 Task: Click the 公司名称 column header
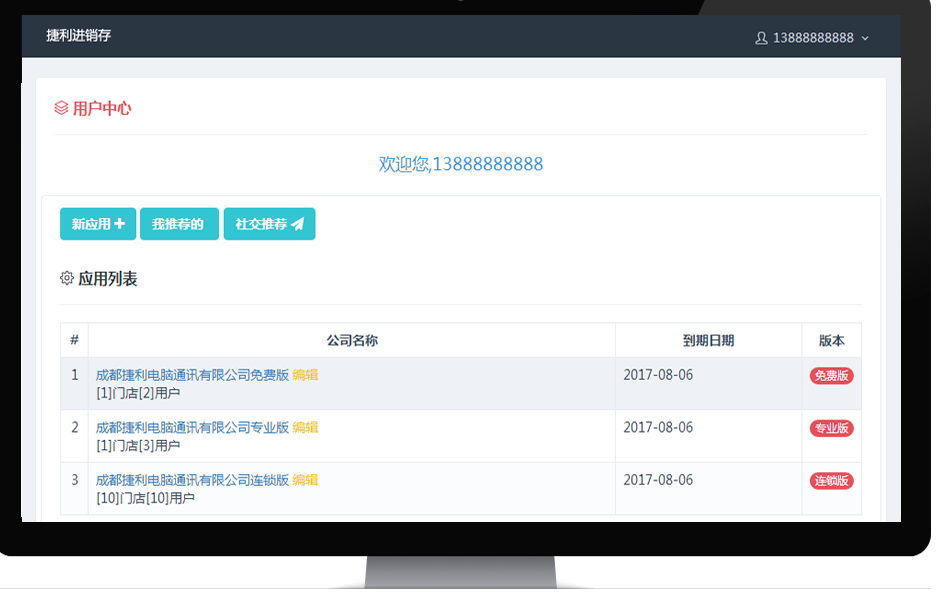click(x=352, y=340)
